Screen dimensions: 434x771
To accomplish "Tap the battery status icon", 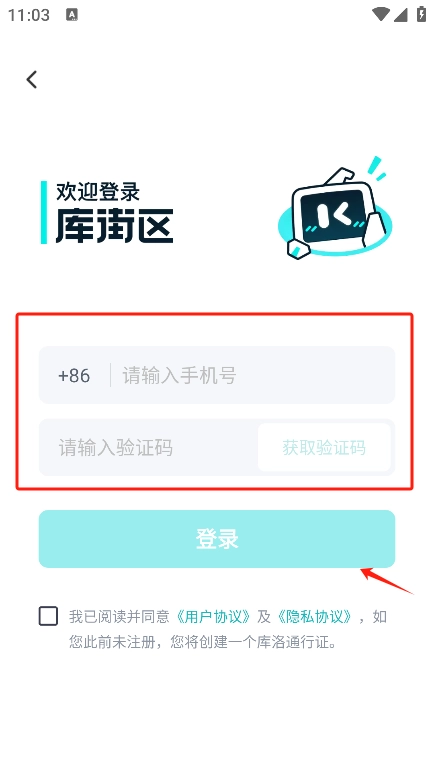I will (x=421, y=14).
